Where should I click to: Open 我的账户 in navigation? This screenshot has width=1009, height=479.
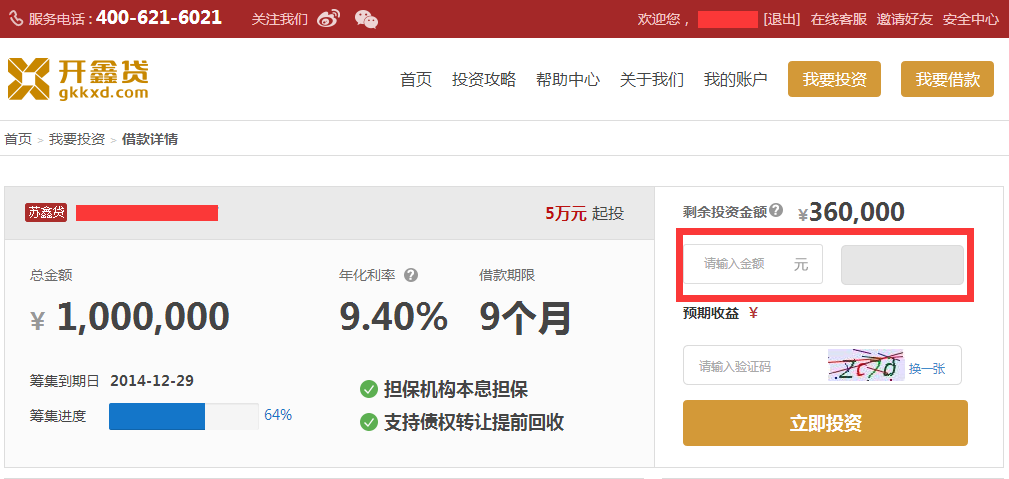[x=735, y=80]
